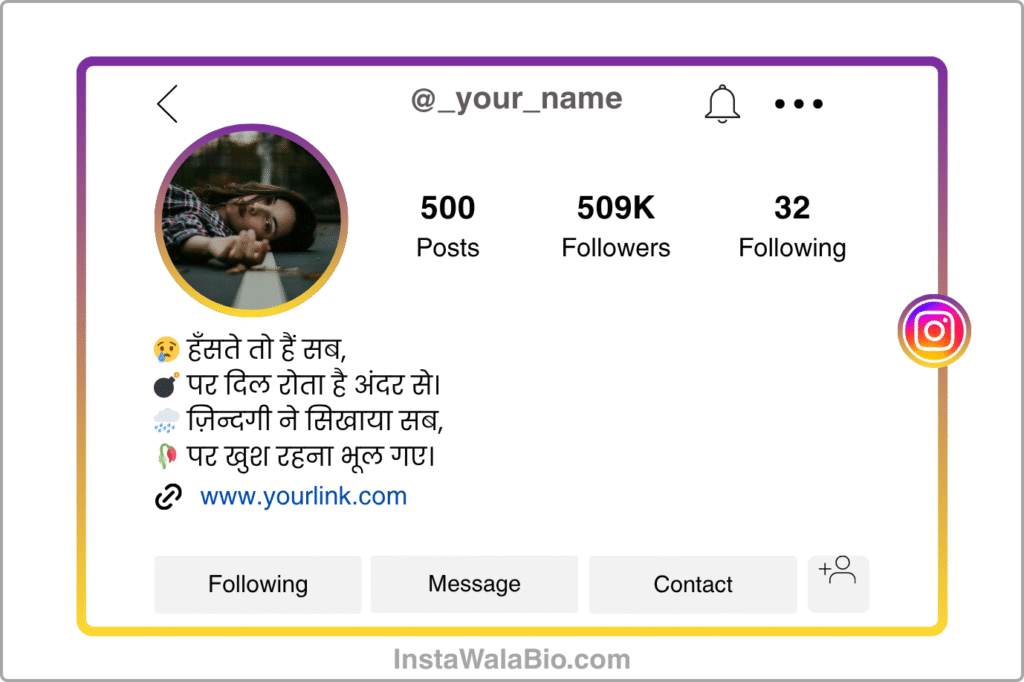1024x682 pixels.
Task: Tap the notification bell icon
Action: coord(722,104)
